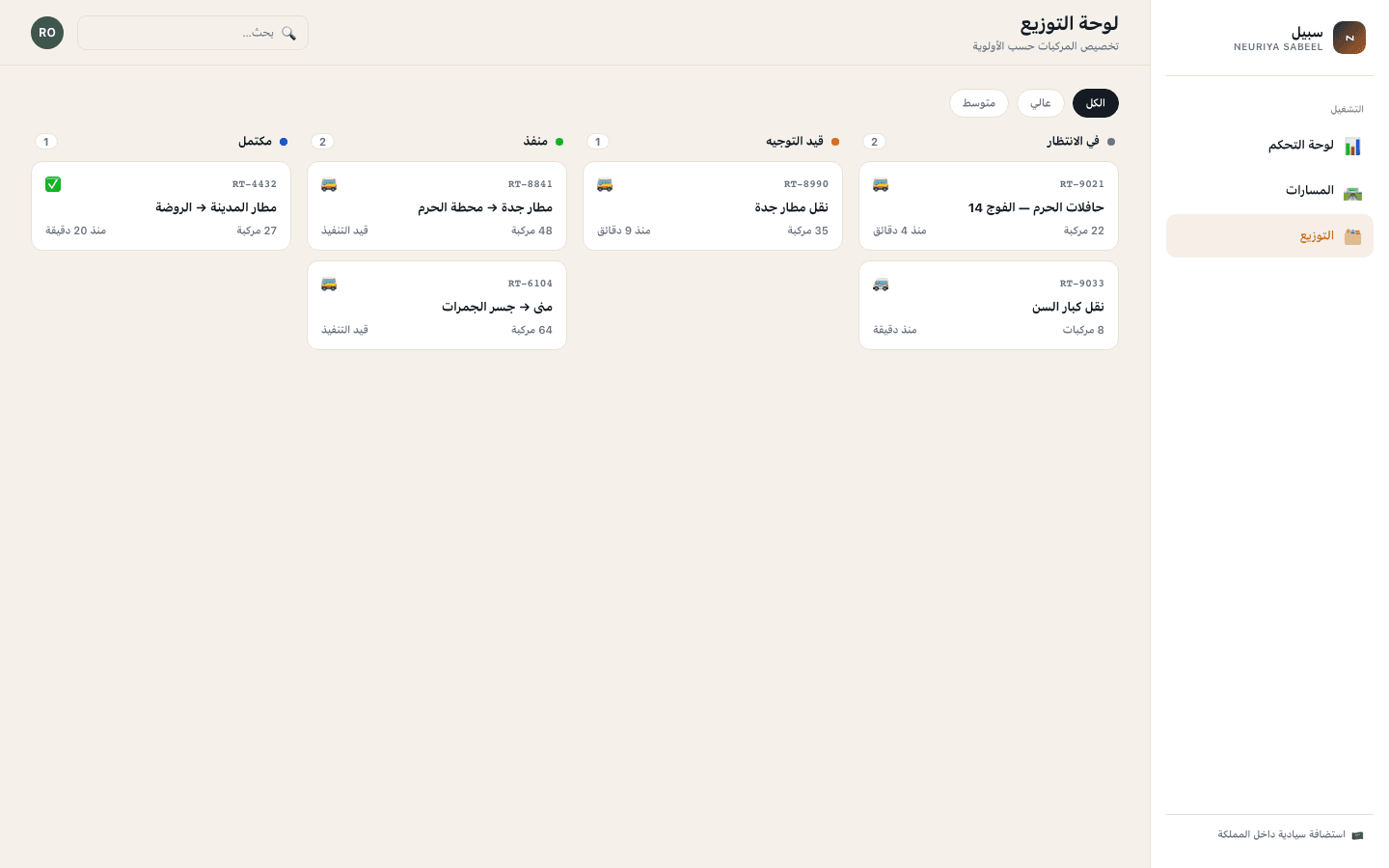Viewport: 1389px width, 868px height.
Task: Open the card مطار جدة → محطة الحرم
Action: (x=437, y=206)
